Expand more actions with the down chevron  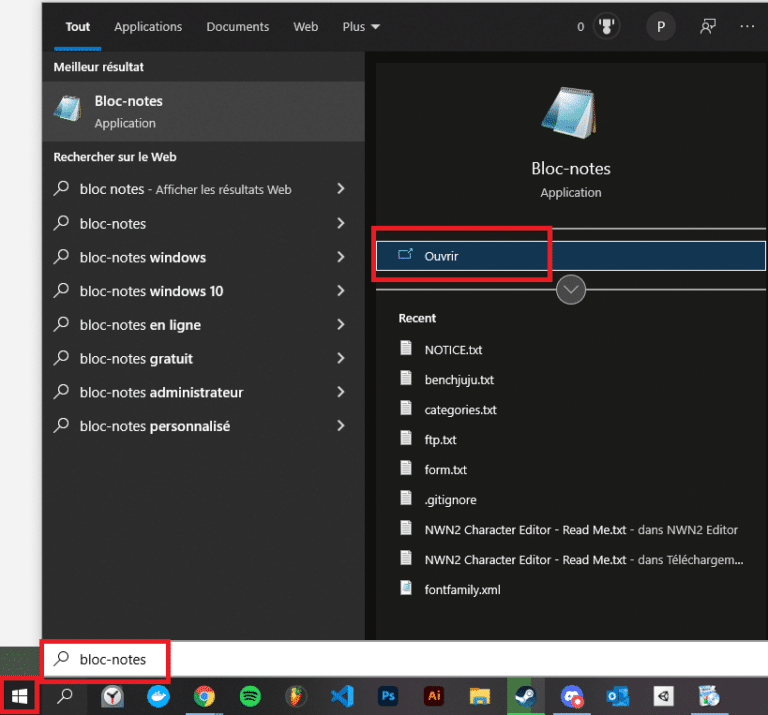(x=570, y=289)
